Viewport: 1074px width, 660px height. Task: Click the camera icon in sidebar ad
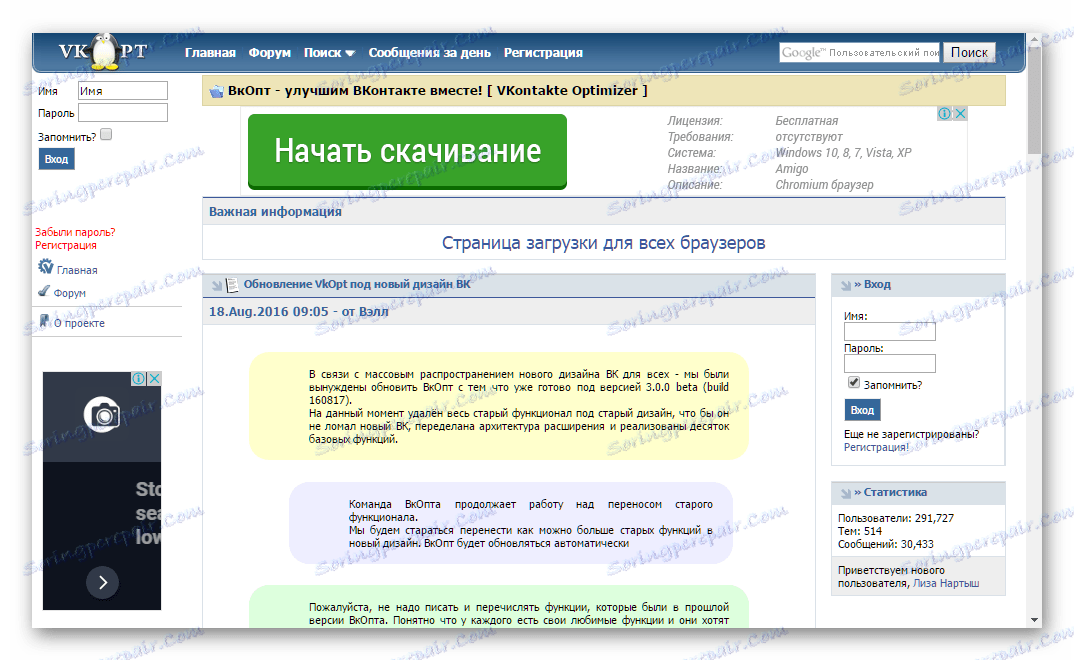(x=102, y=414)
